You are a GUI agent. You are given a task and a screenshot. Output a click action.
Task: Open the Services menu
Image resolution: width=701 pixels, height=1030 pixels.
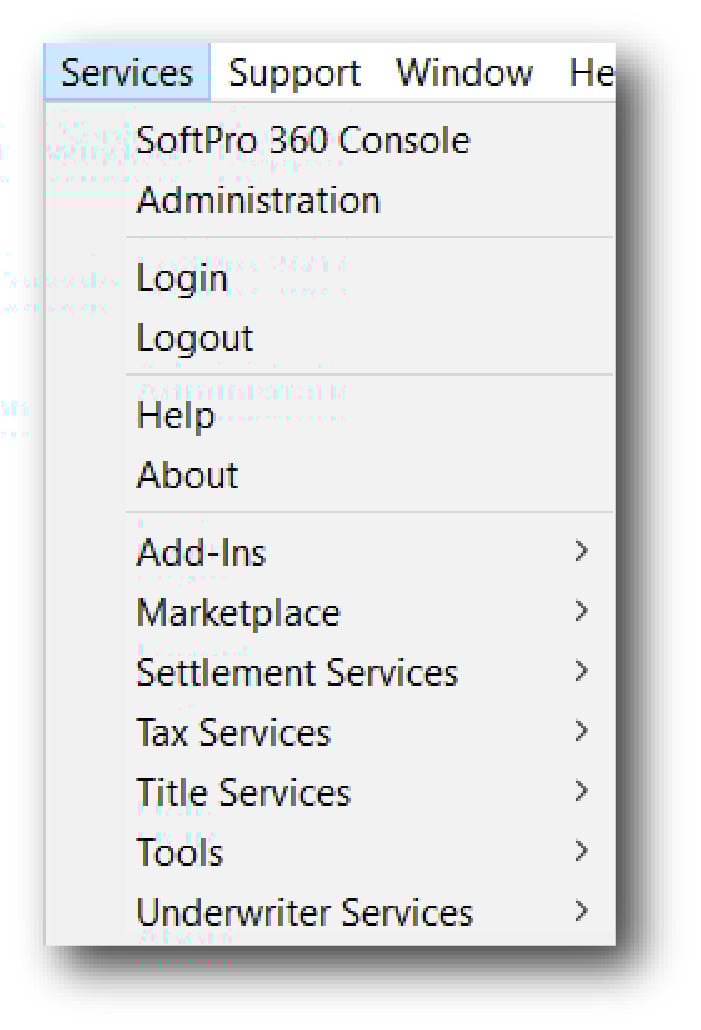click(126, 71)
